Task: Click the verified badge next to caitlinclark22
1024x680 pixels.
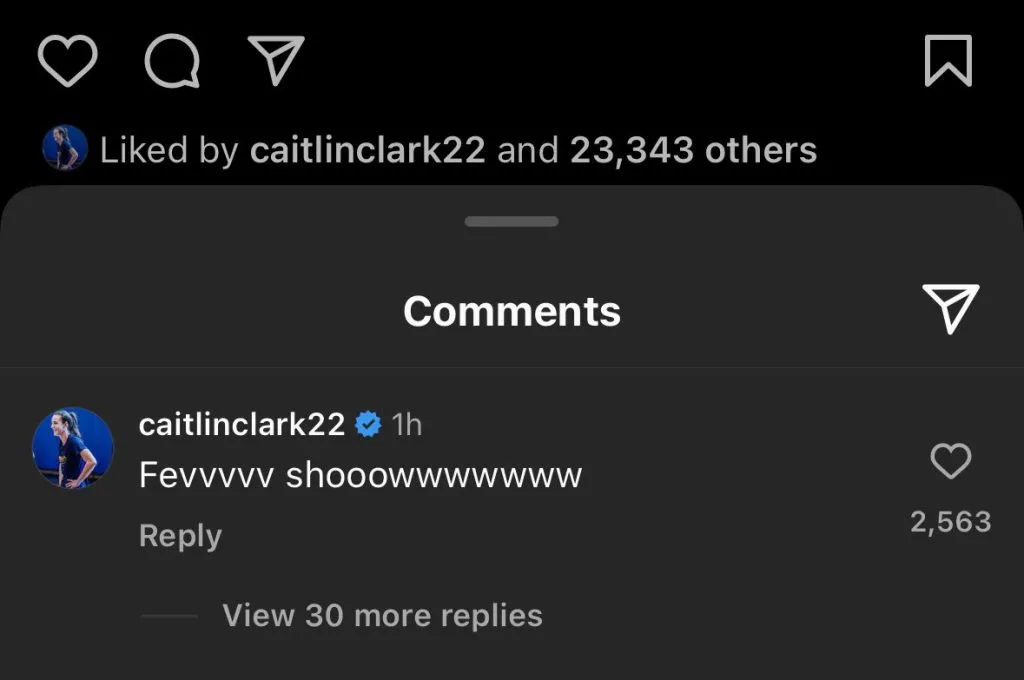Action: coord(369,423)
